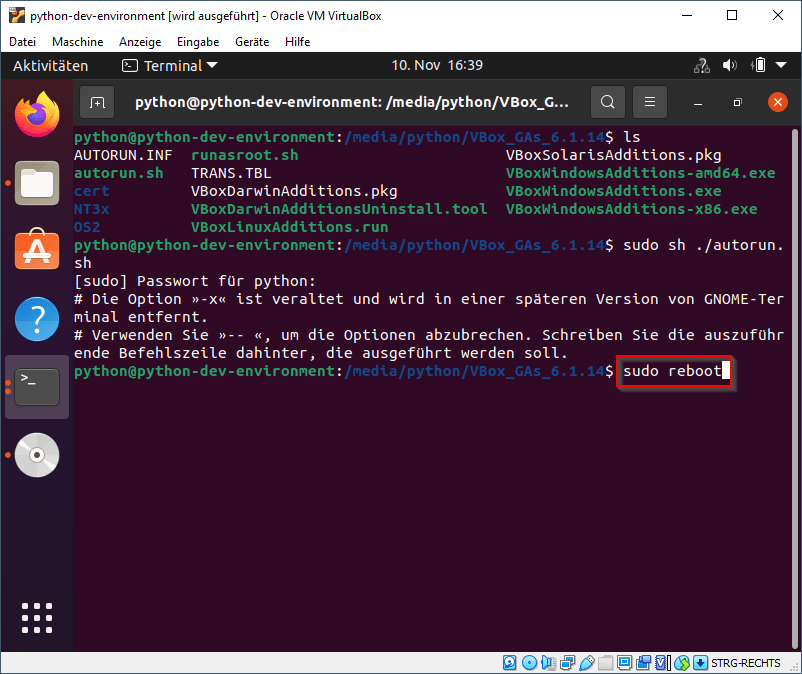Click the optical drive status icon
The width and height of the screenshot is (802, 674).
pos(529,663)
